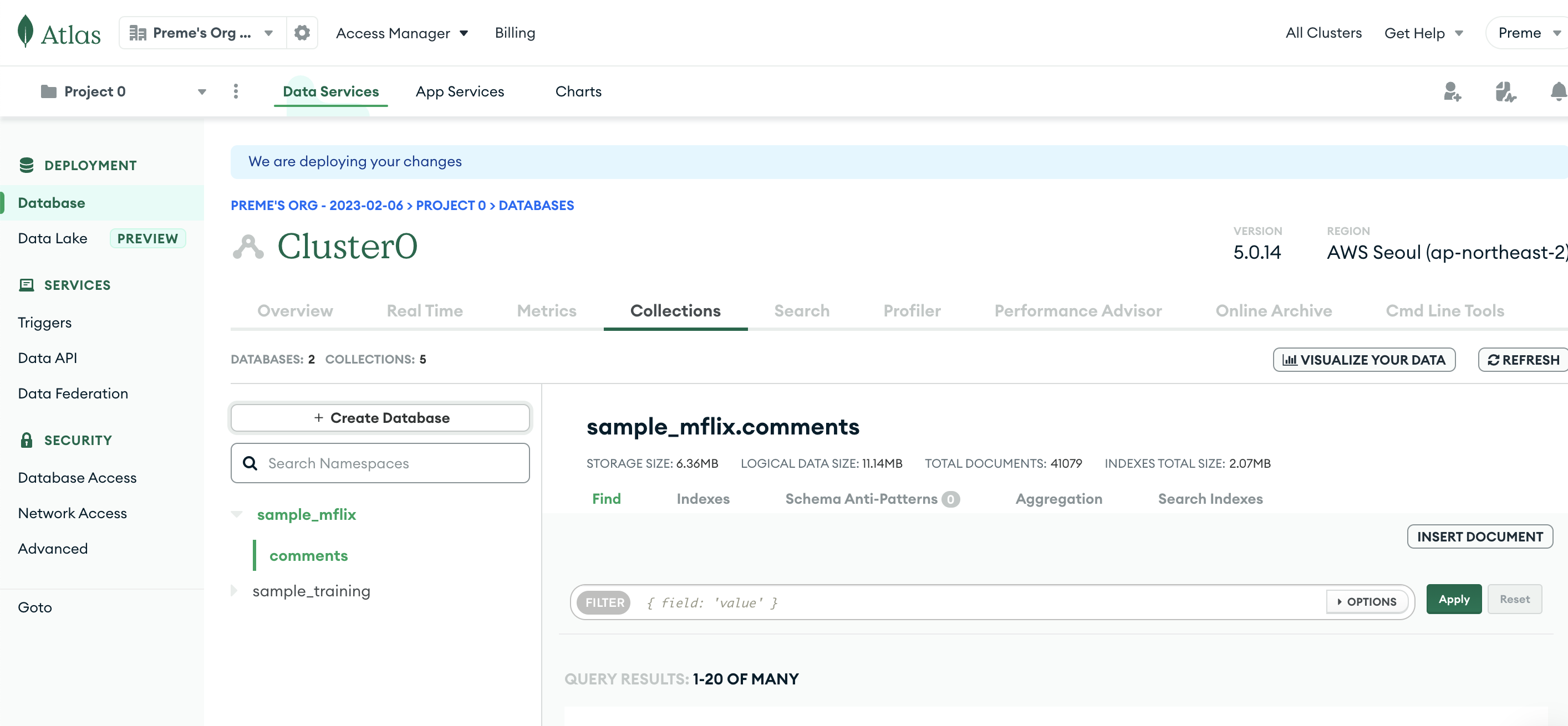Click the Project 0 breadcrumb link
Viewport: 1568px width, 726px height.
[x=450, y=206]
